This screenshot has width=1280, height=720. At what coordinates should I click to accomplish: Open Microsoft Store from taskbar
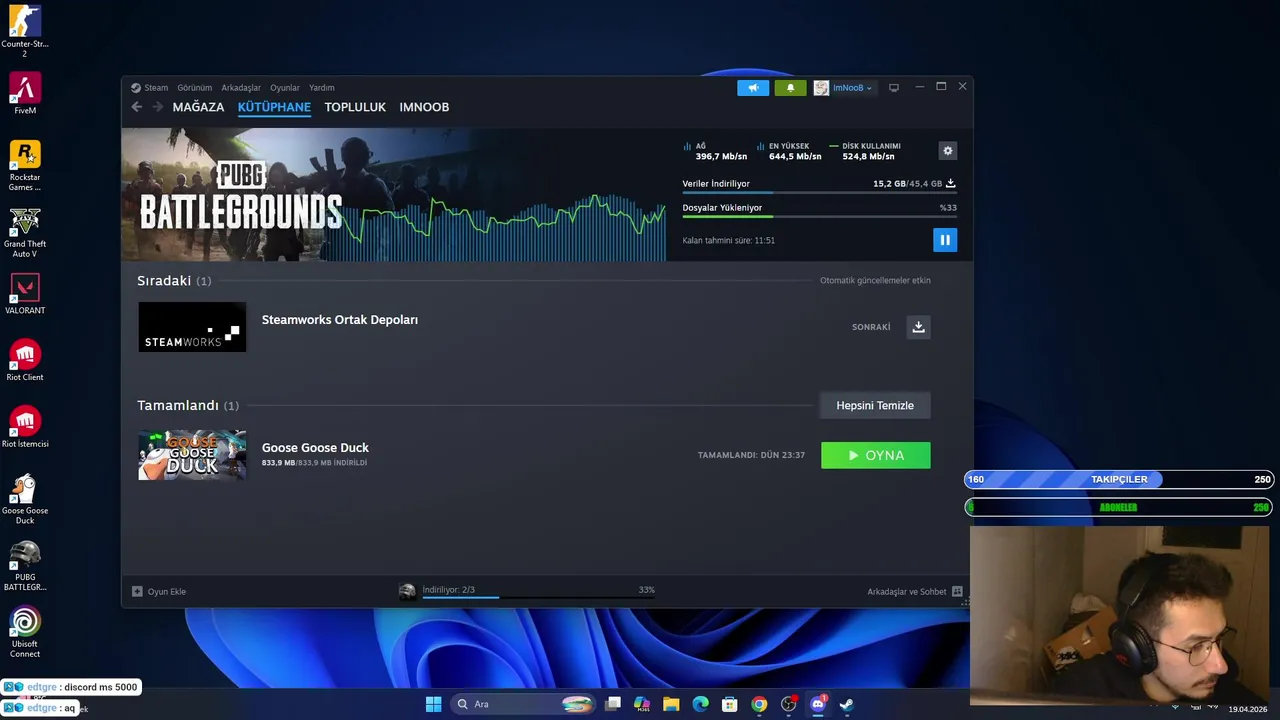[x=730, y=704]
